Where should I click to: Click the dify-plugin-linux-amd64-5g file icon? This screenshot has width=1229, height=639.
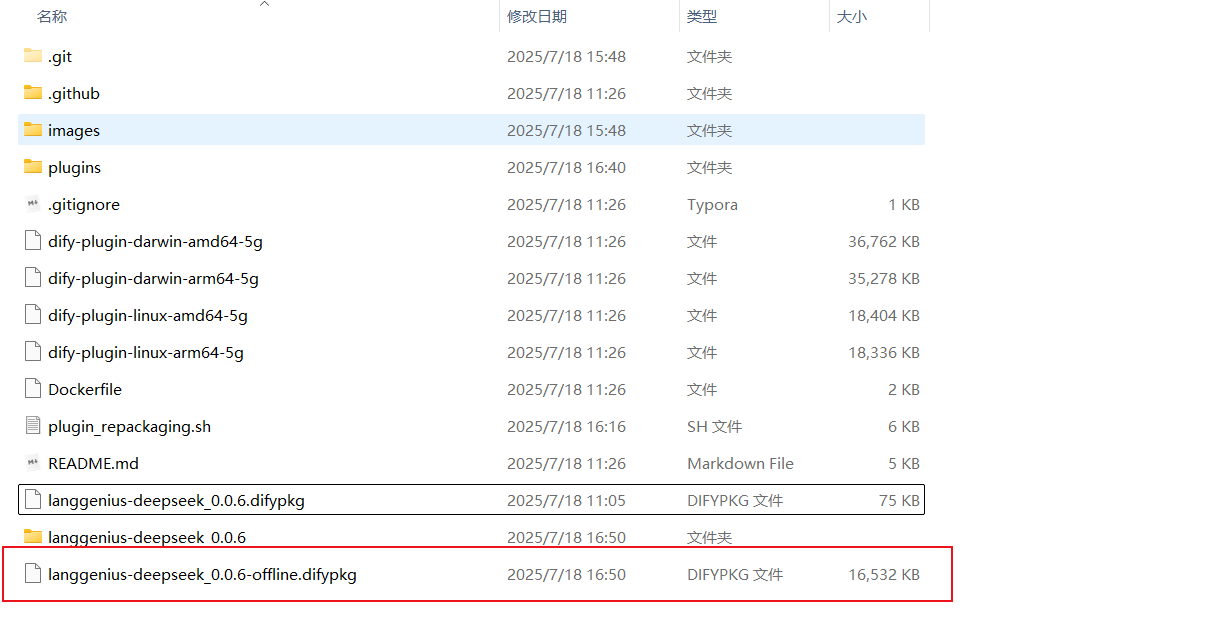pos(33,315)
